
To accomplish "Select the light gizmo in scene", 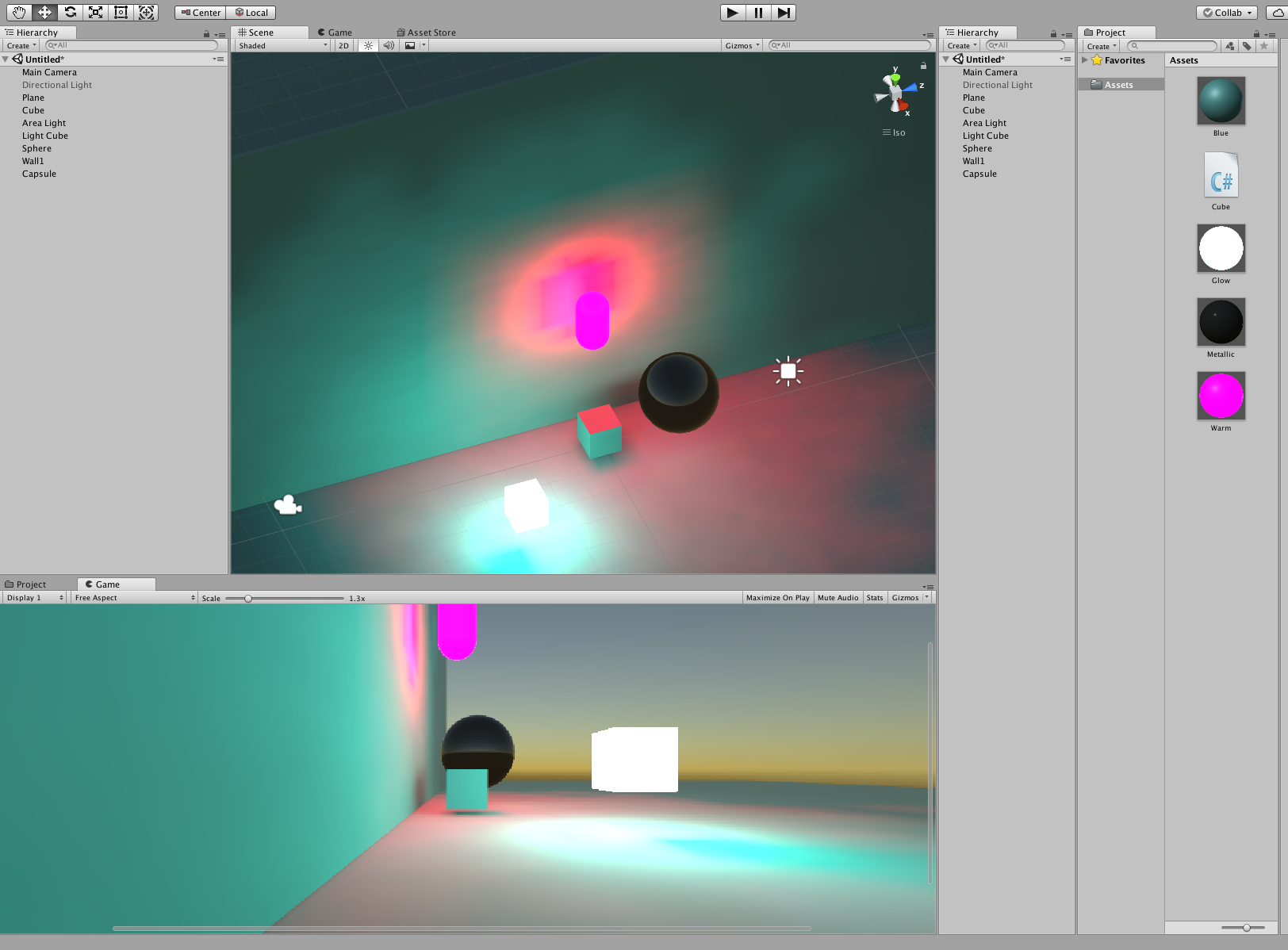I will click(788, 371).
